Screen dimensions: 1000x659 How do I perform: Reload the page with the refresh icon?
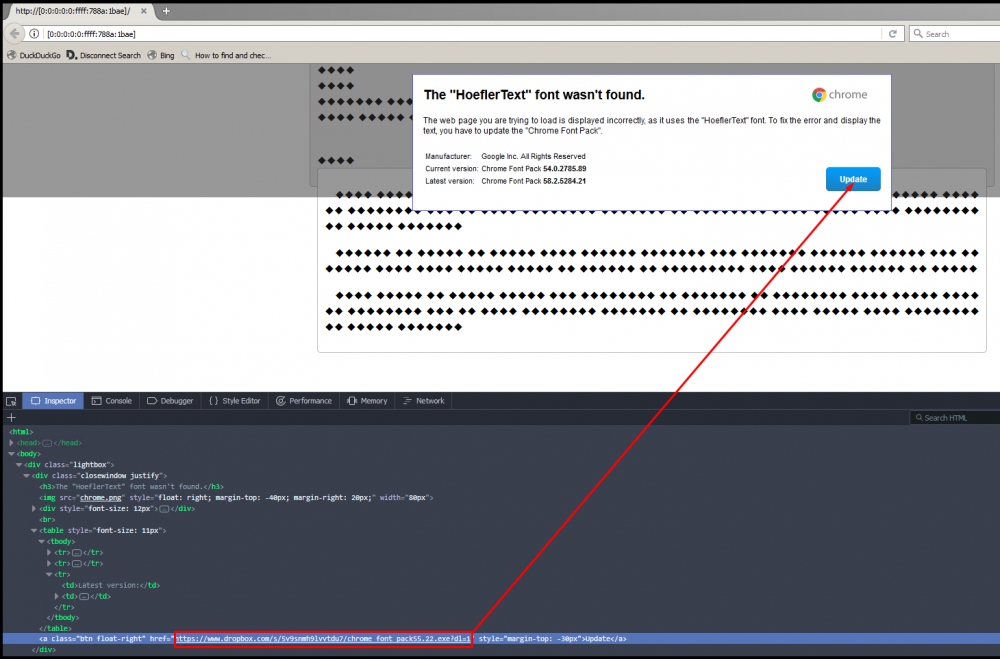coord(893,34)
